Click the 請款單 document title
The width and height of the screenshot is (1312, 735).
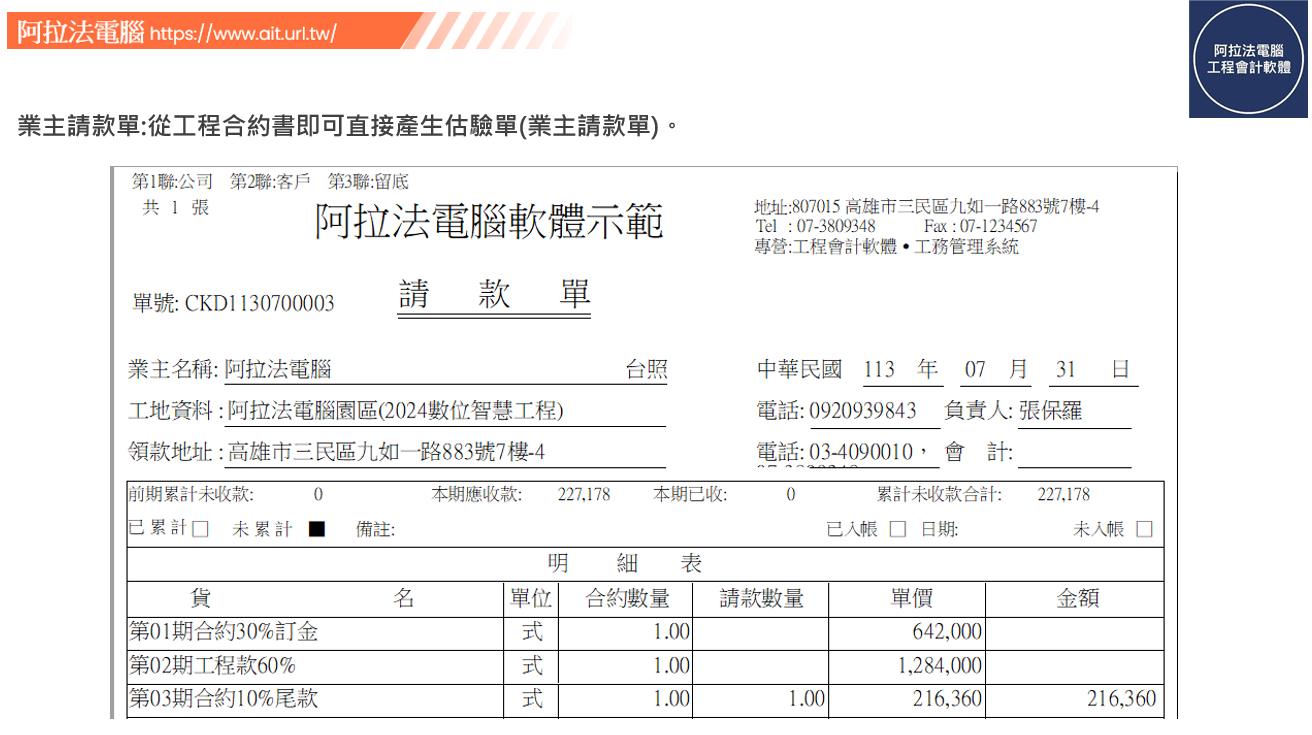494,294
